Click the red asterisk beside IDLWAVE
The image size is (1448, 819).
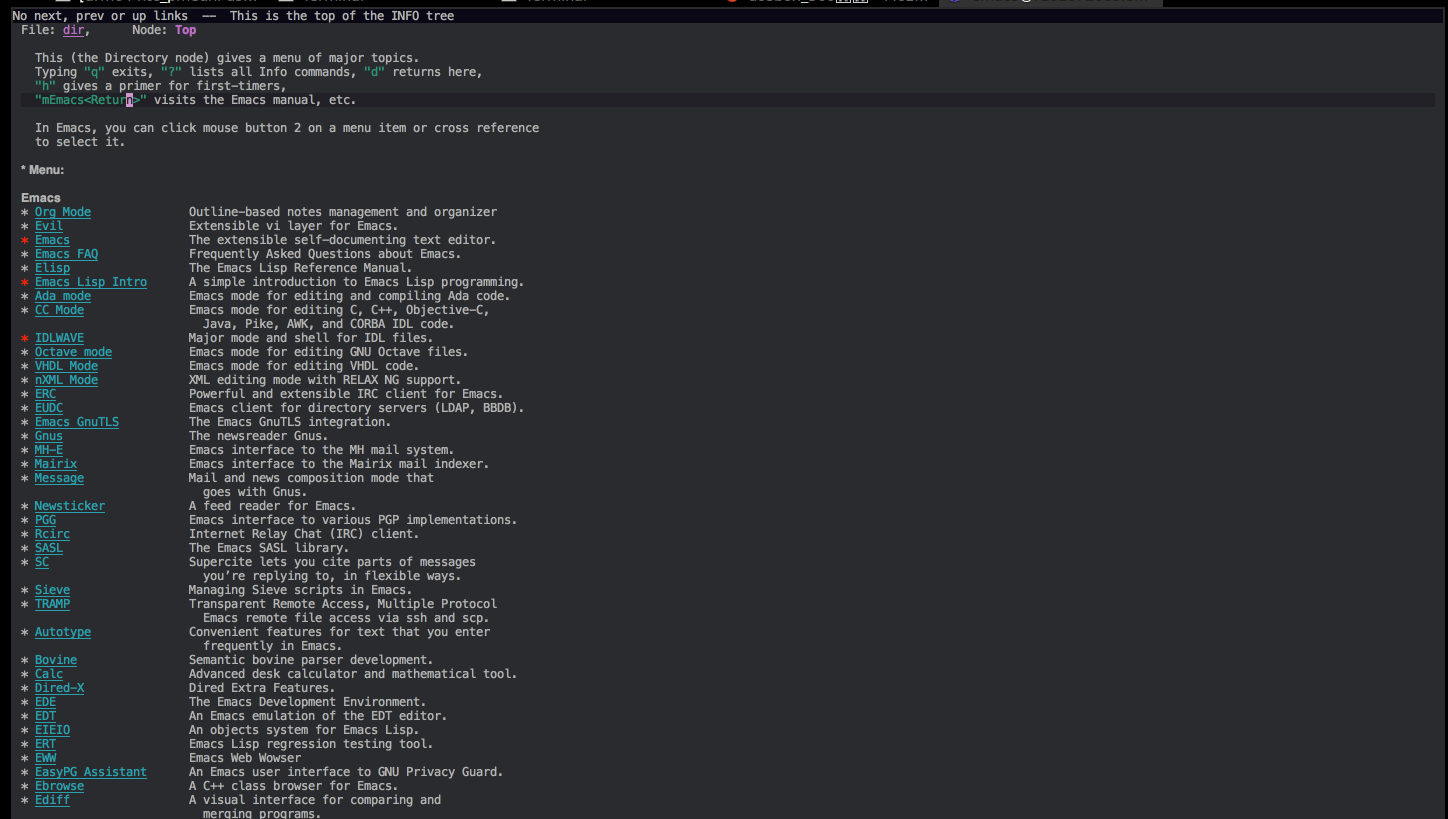(25, 338)
